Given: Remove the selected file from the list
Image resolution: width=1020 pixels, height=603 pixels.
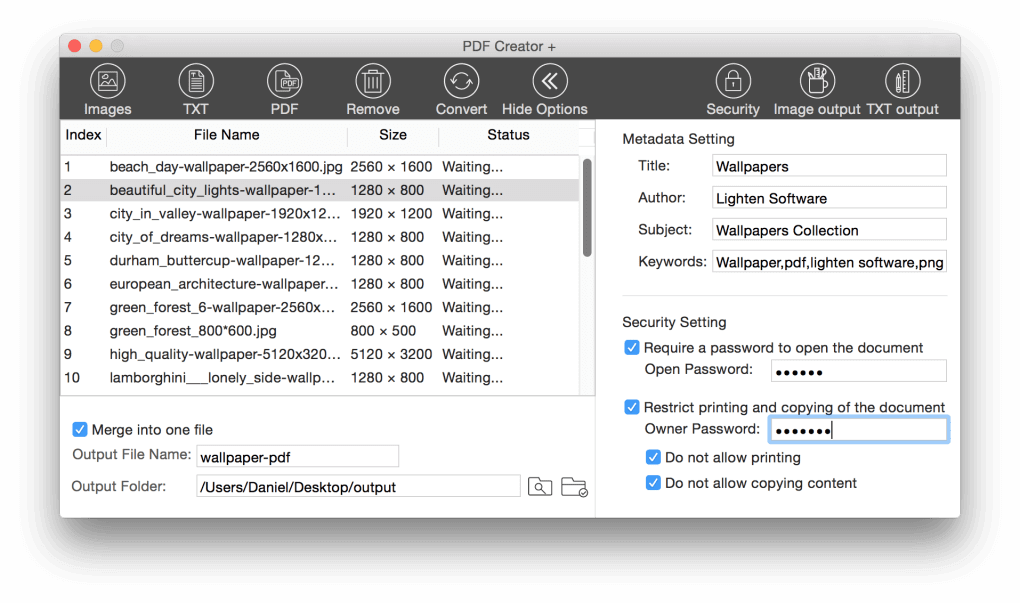Looking at the screenshot, I should 372,87.
